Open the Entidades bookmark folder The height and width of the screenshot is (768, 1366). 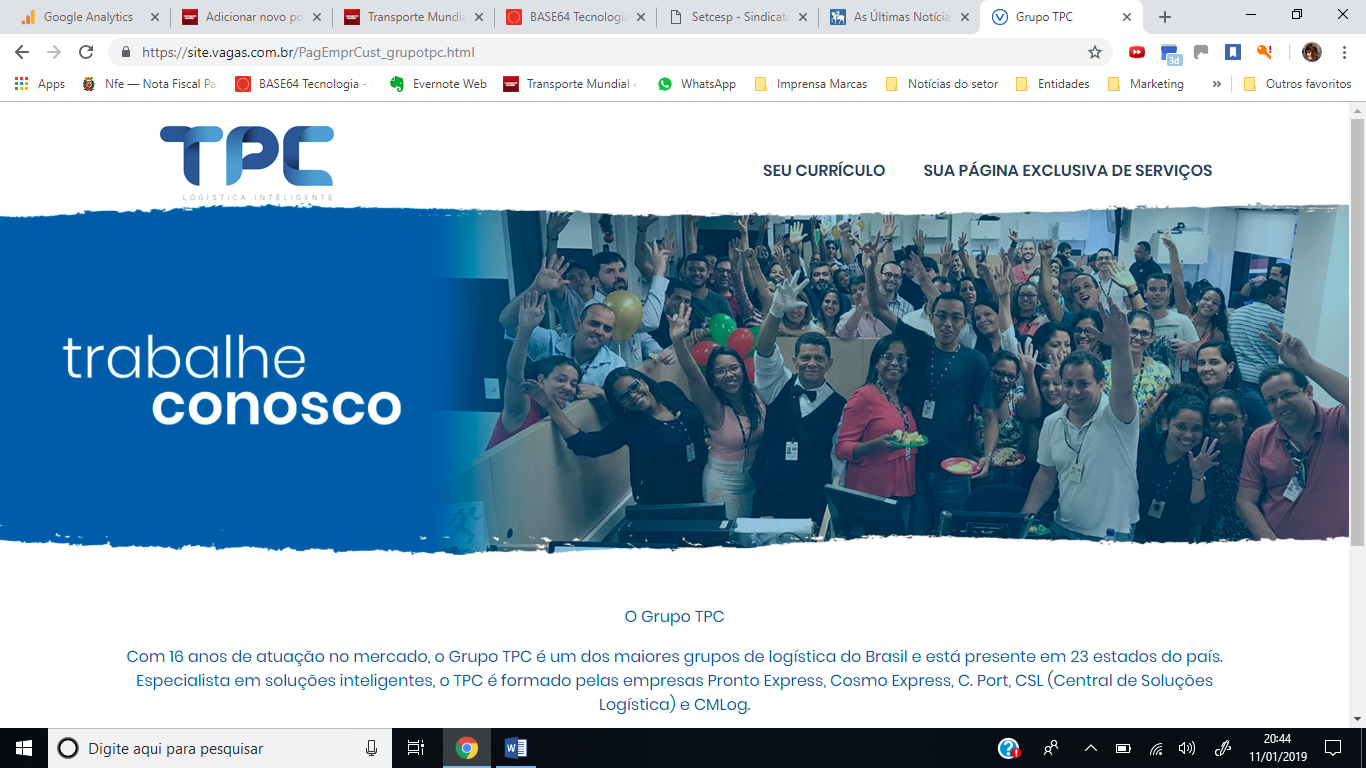(x=1052, y=84)
